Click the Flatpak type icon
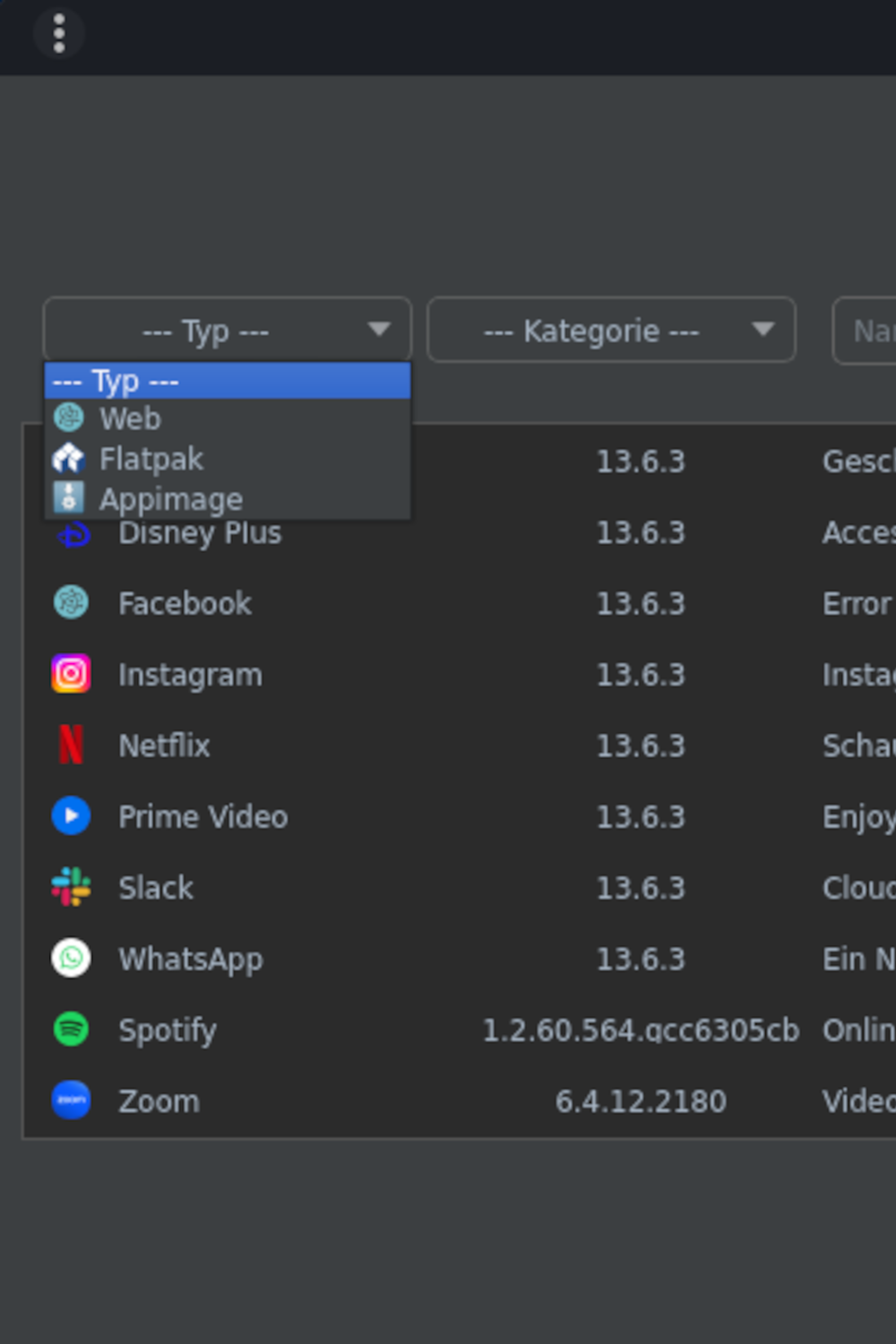 point(69,458)
